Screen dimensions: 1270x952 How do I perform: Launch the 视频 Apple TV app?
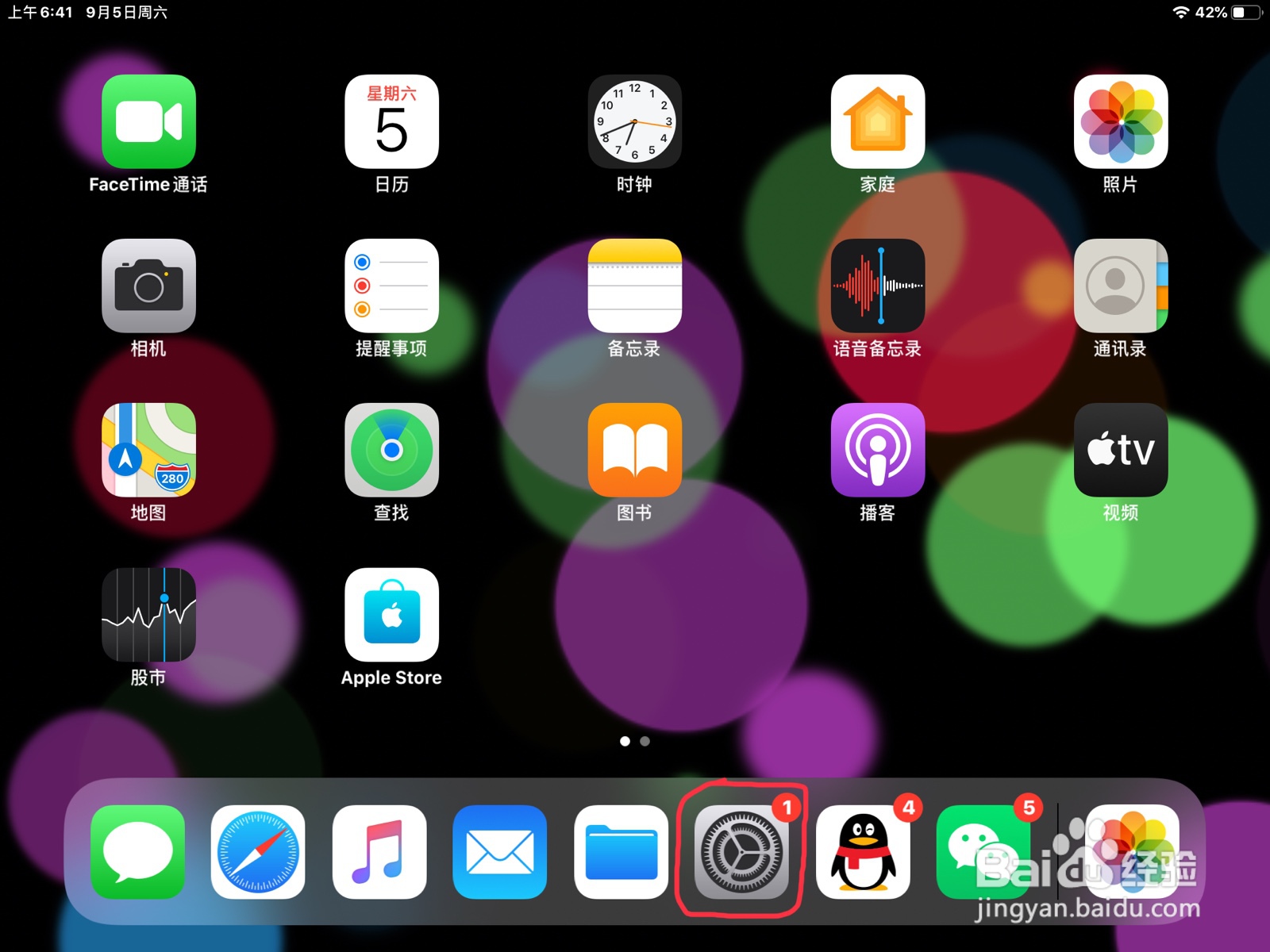[x=1120, y=451]
